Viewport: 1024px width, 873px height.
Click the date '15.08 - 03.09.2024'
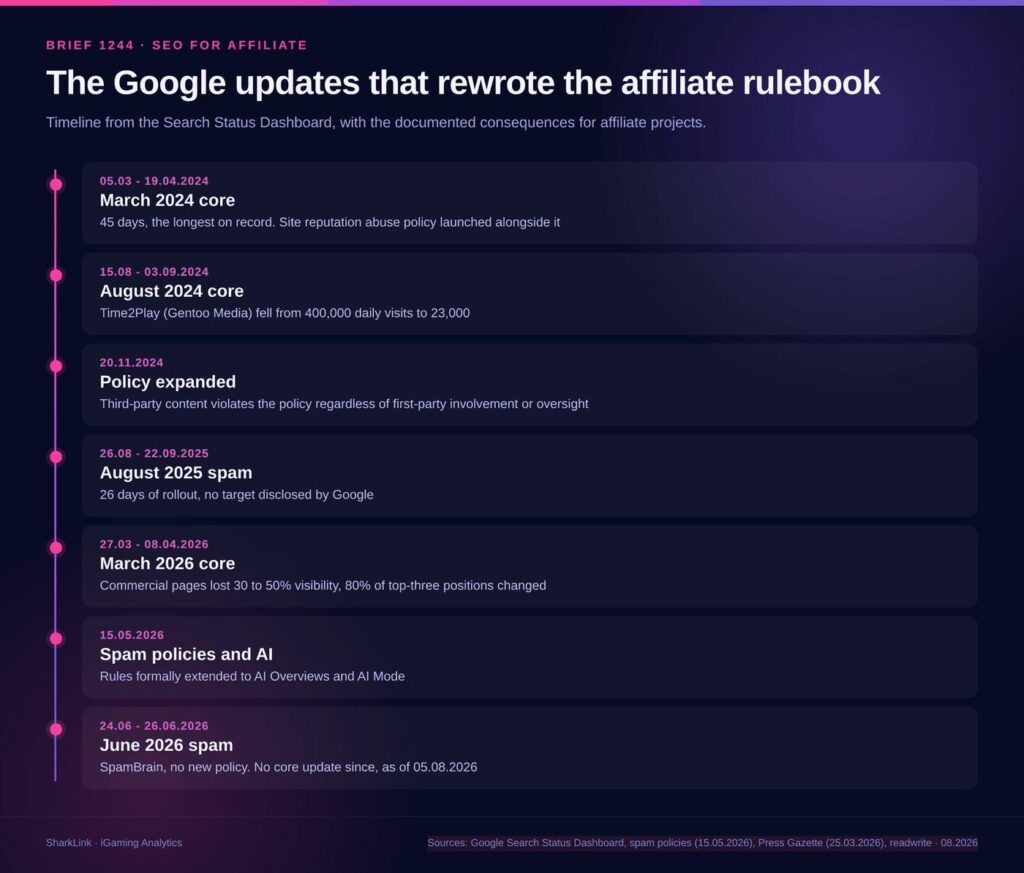point(154,272)
